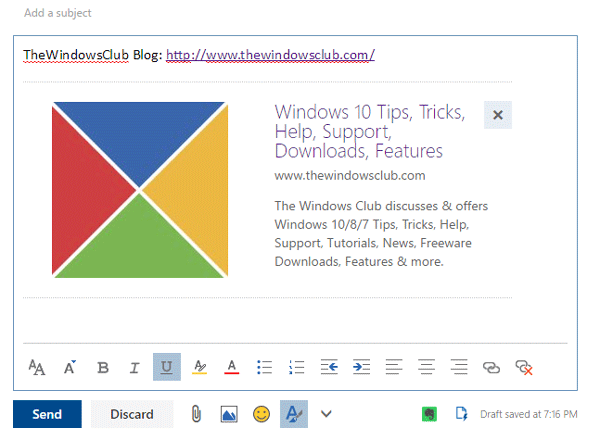Click the grow font superscript icon
Viewport: 600px width, 440px height.
click(x=70, y=367)
